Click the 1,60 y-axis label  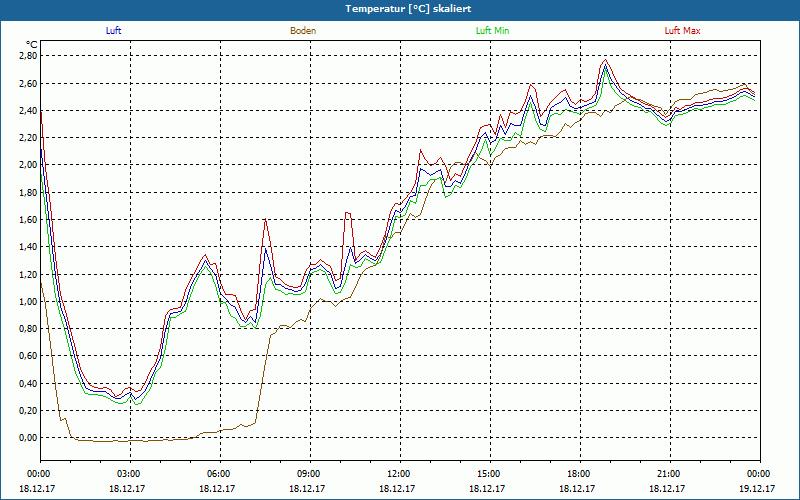28,219
